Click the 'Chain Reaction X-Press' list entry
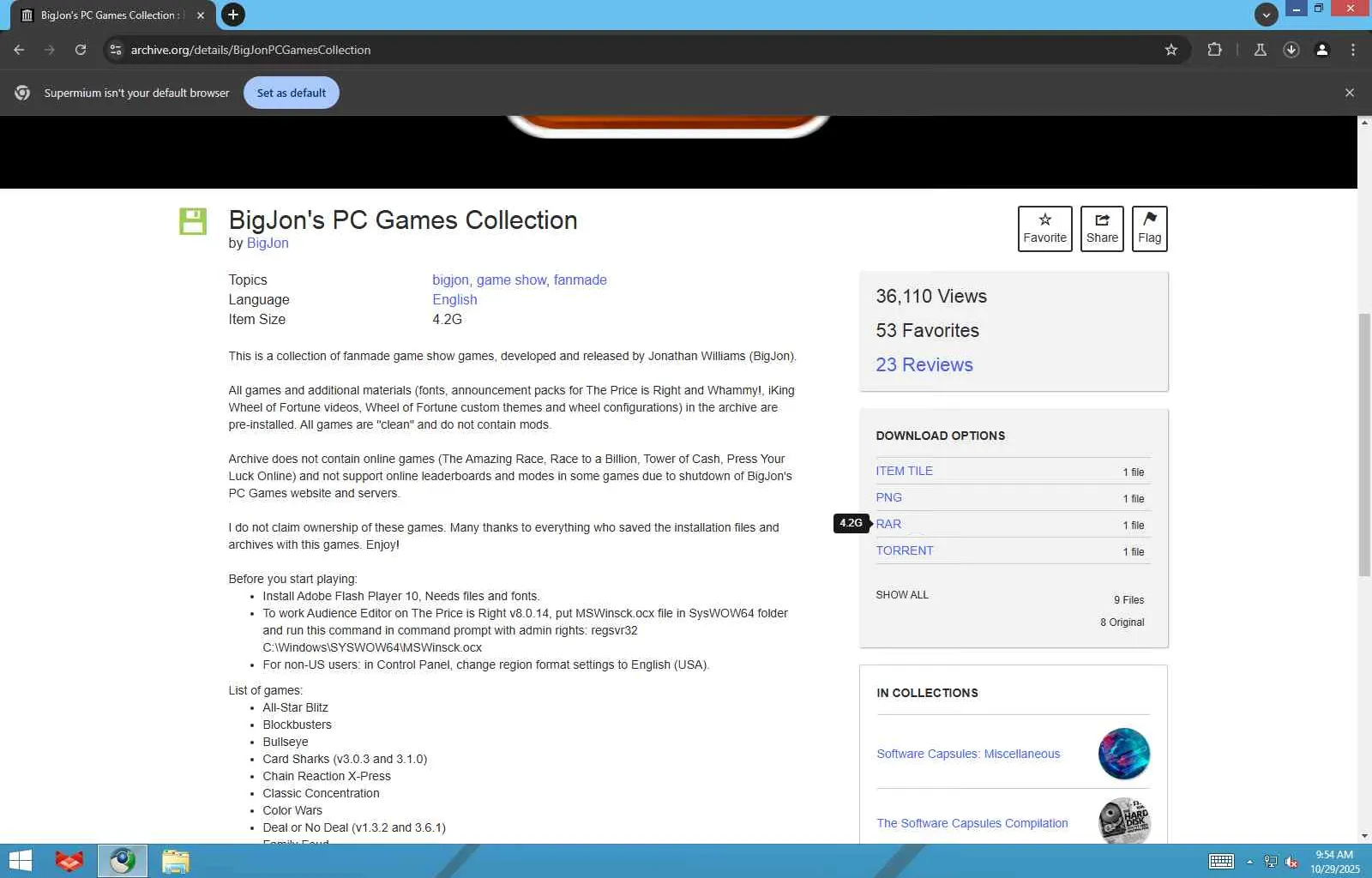This screenshot has height=878, width=1372. coord(327,777)
